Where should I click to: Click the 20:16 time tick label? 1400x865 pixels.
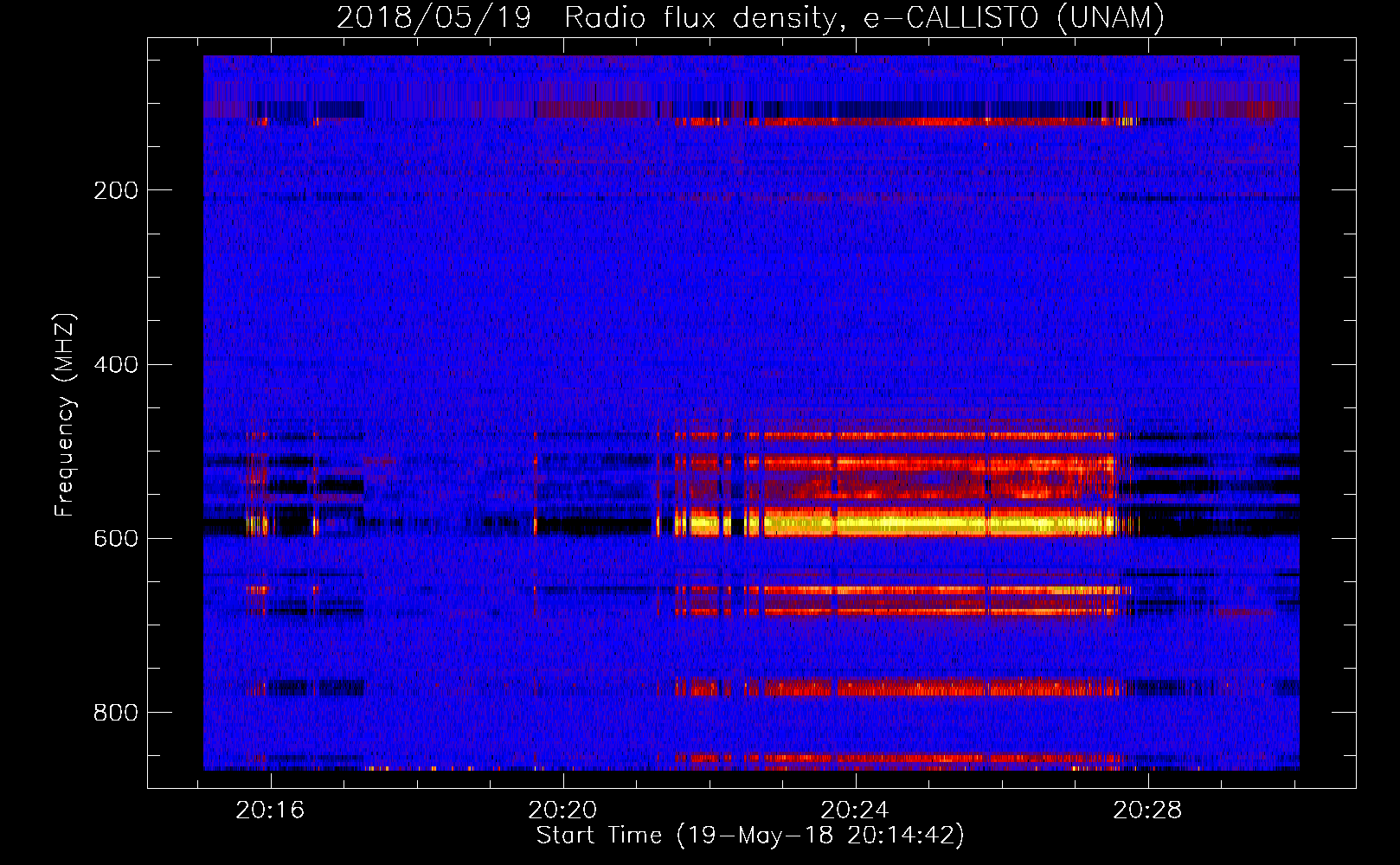271,811
